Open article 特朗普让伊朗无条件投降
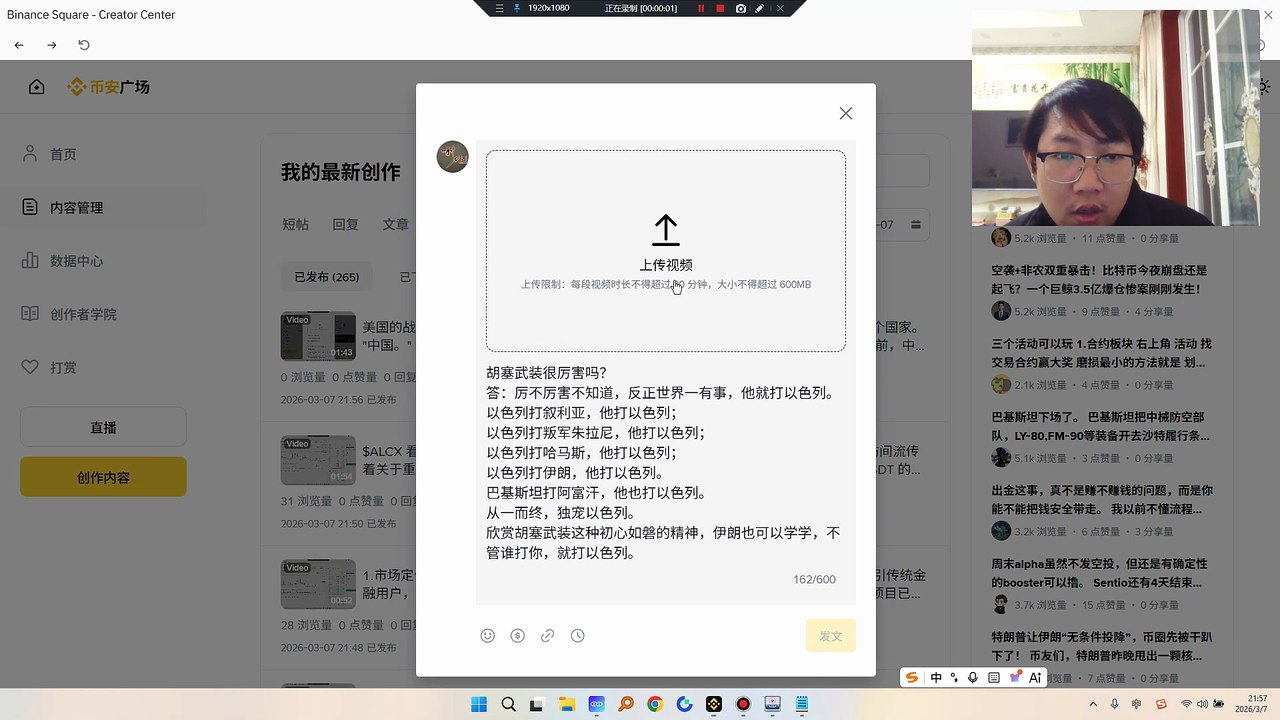This screenshot has width=1280, height=720. point(1100,646)
